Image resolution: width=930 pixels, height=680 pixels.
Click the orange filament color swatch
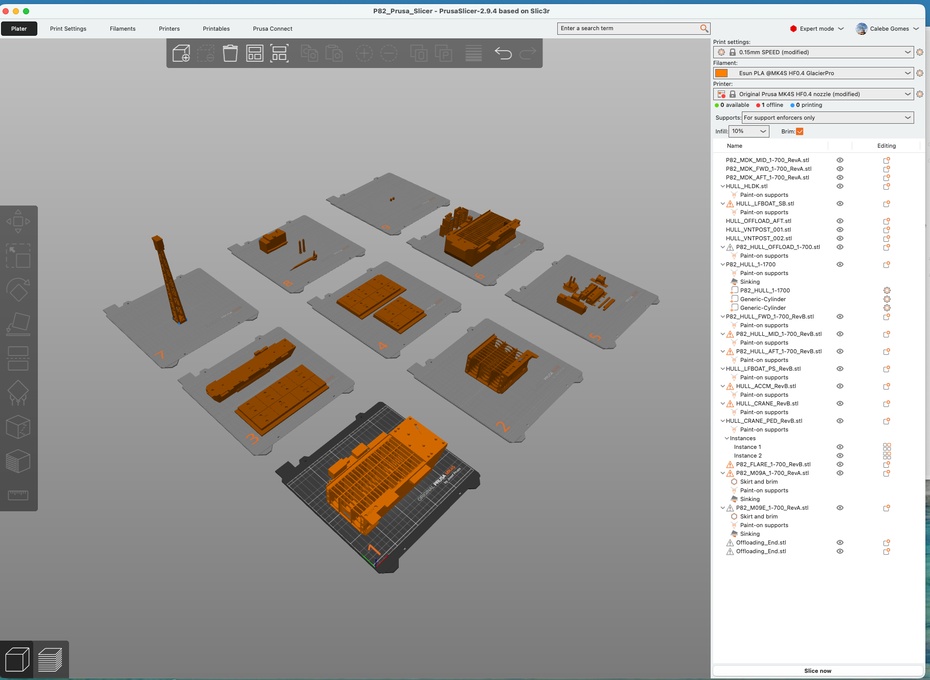721,73
